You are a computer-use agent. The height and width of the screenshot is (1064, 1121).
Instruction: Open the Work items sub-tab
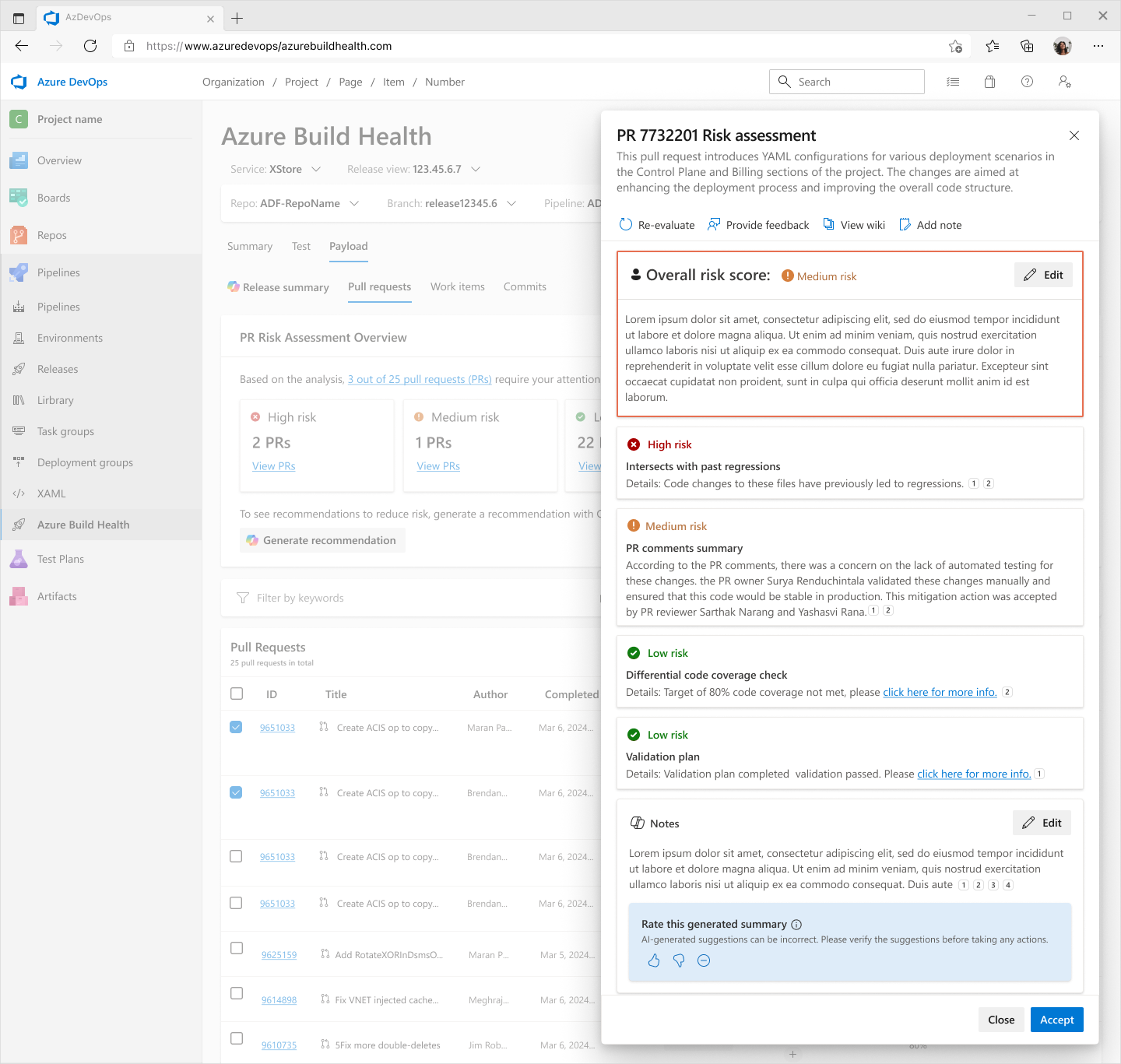[x=458, y=286]
